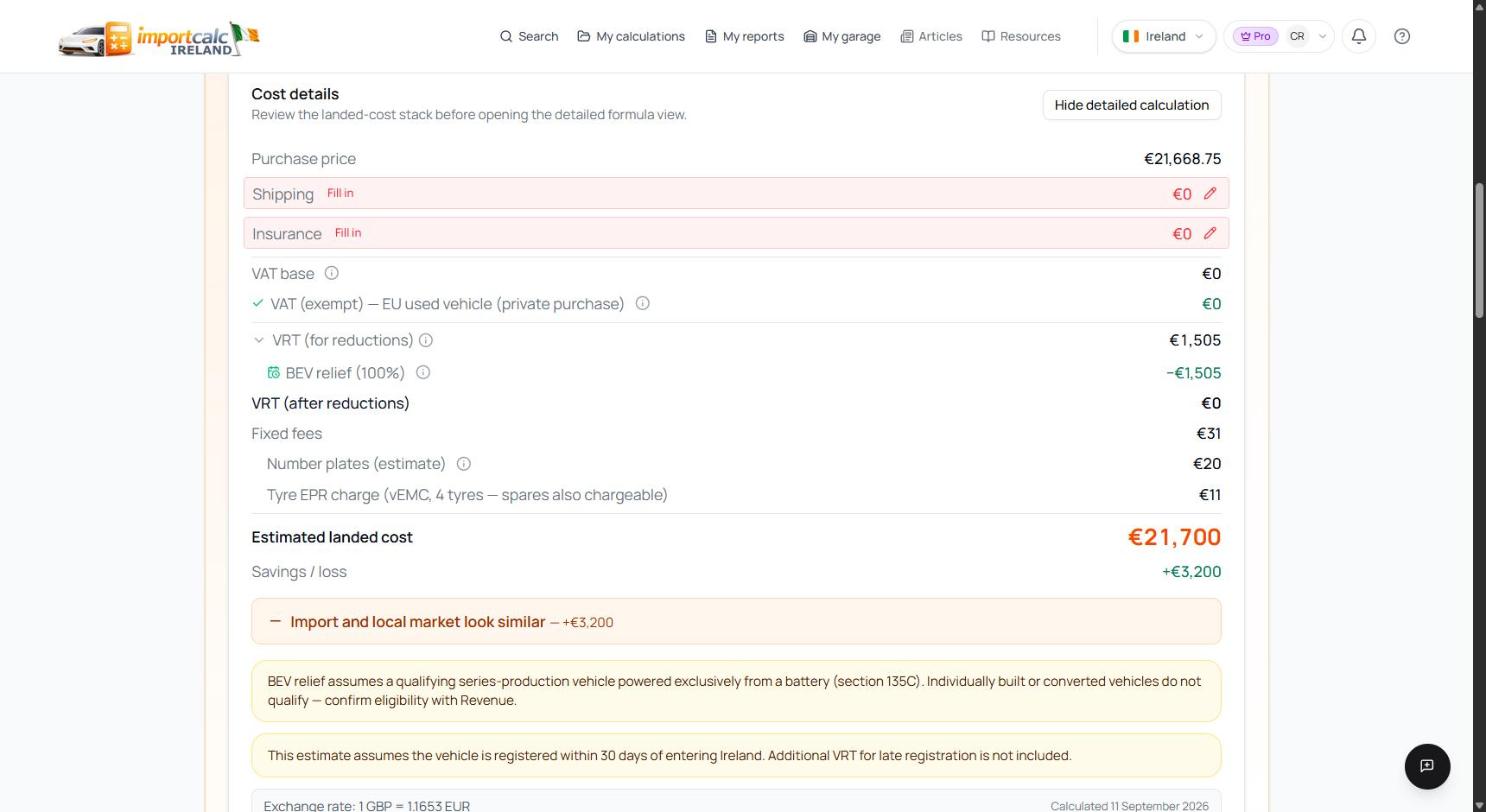Open the Ireland country dropdown
The width and height of the screenshot is (1486, 812).
click(1163, 36)
